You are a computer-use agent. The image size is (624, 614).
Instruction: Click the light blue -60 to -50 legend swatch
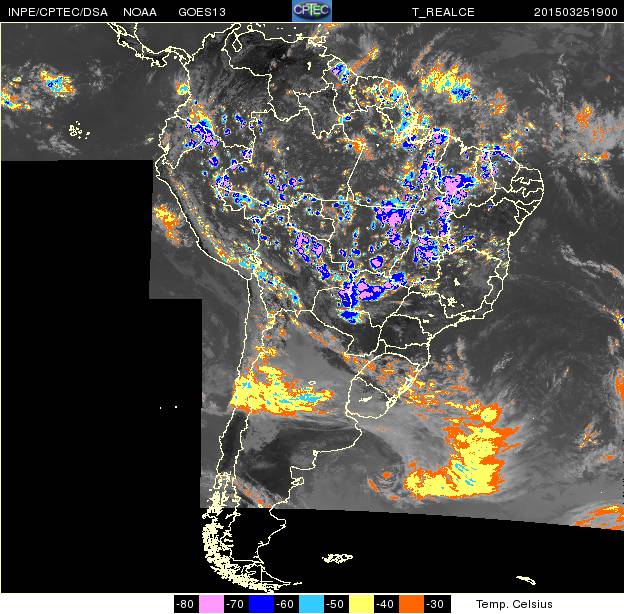pyautogui.click(x=311, y=604)
